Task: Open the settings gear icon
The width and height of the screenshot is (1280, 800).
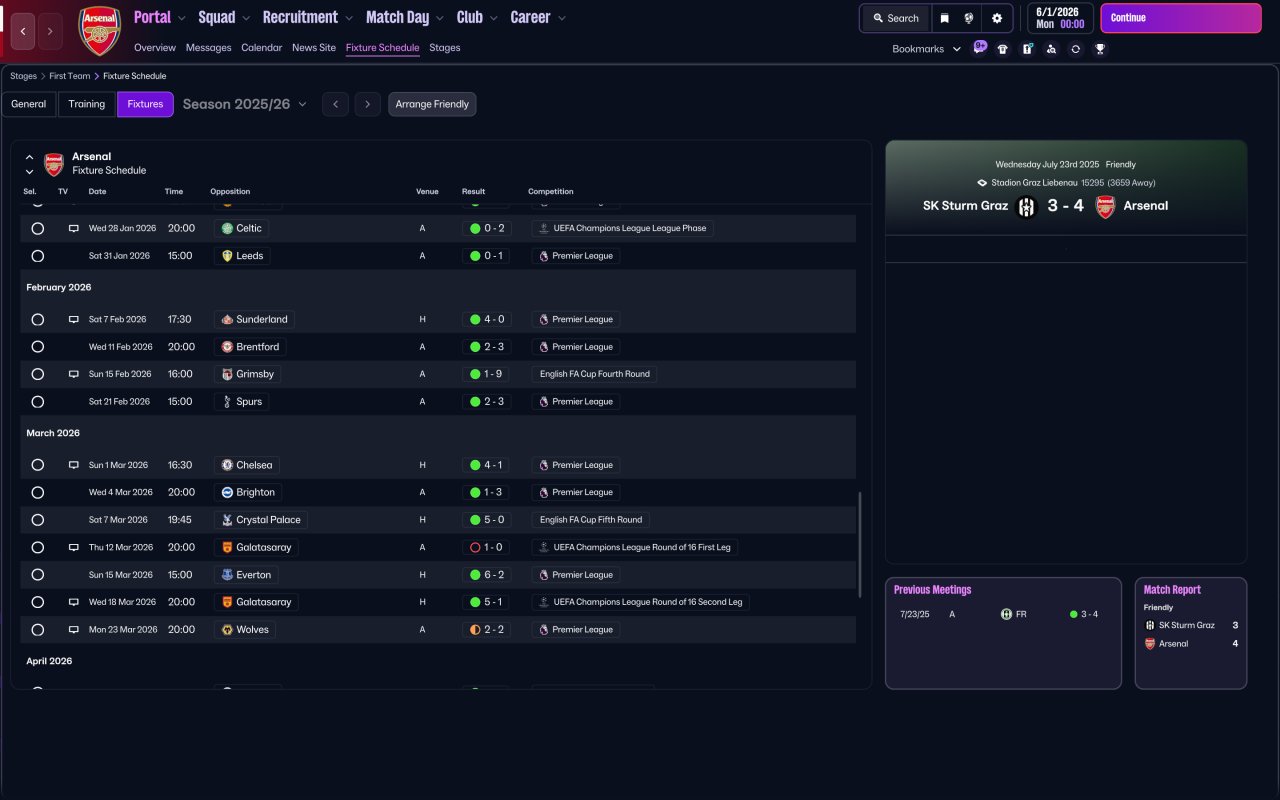Action: coord(996,18)
